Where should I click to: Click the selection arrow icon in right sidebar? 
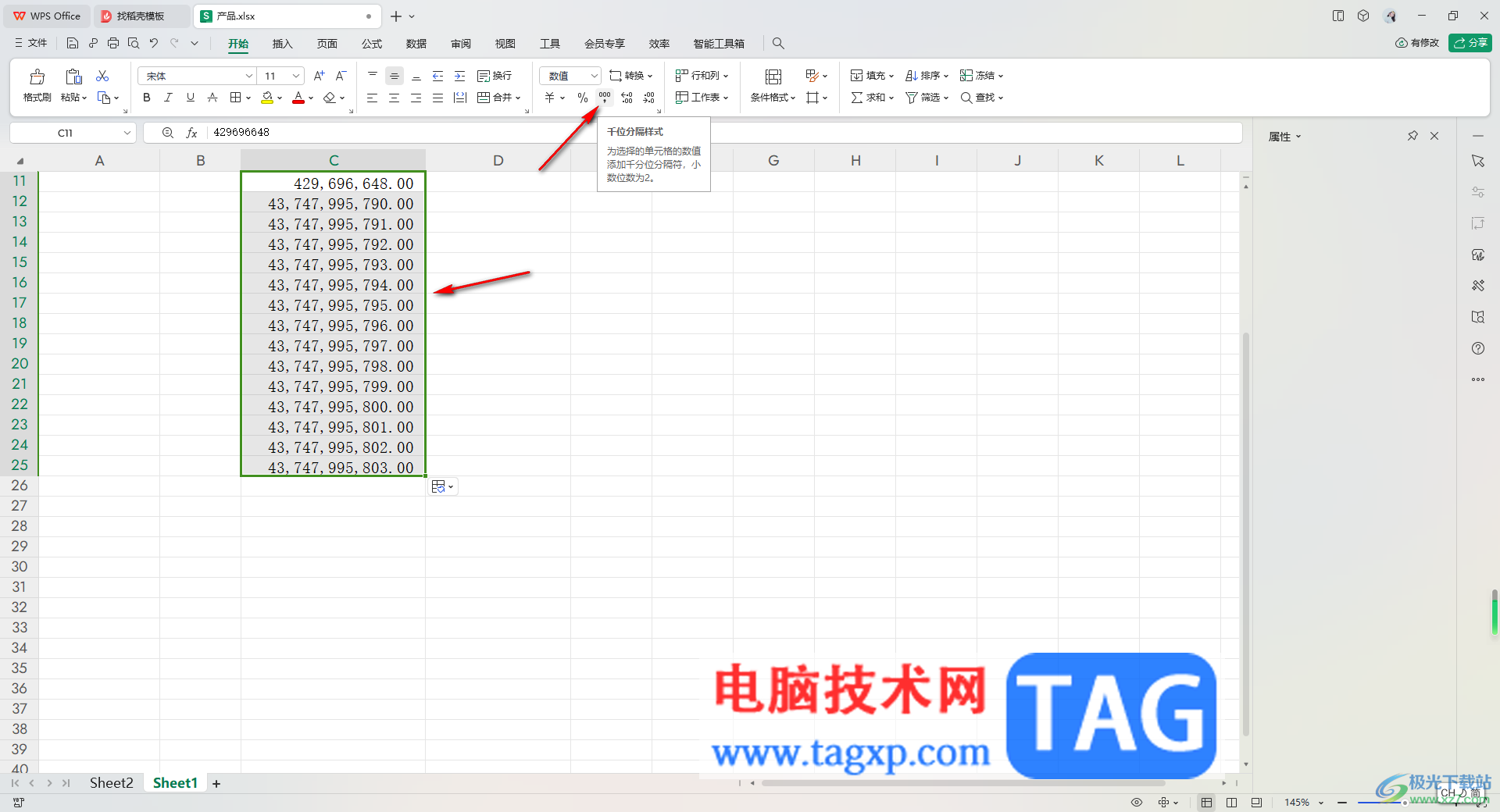[1478, 161]
